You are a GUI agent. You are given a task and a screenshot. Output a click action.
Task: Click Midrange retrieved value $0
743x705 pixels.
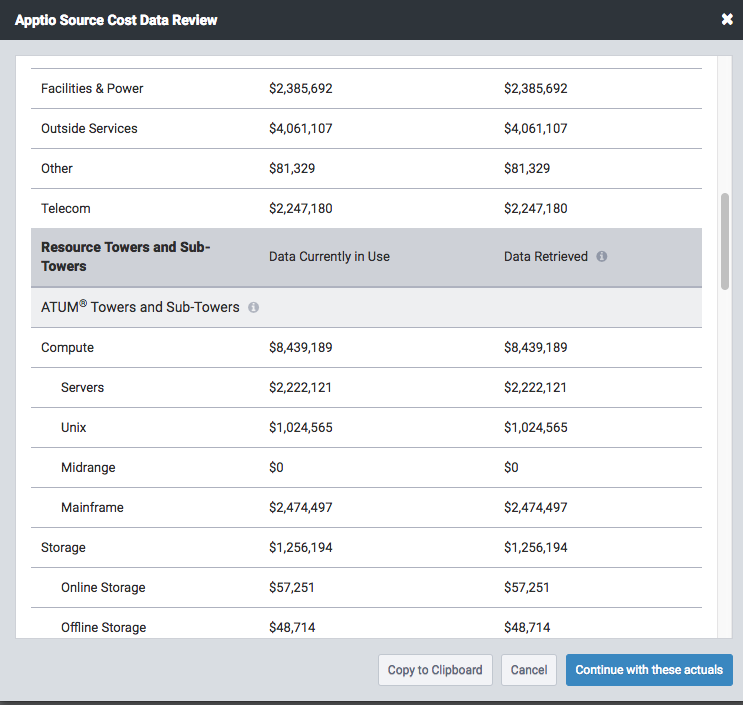(511, 468)
